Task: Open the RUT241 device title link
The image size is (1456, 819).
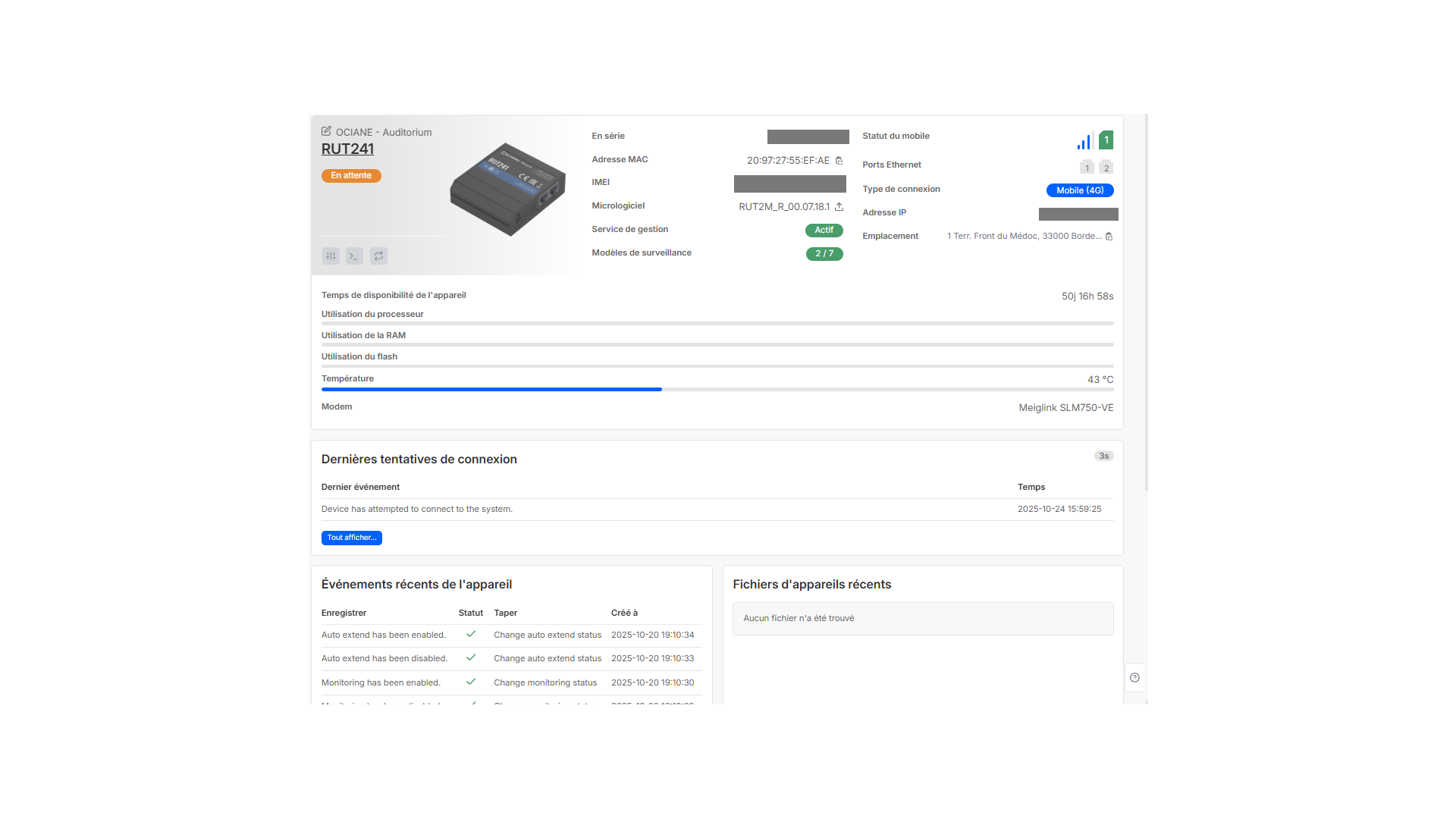Action: click(347, 149)
